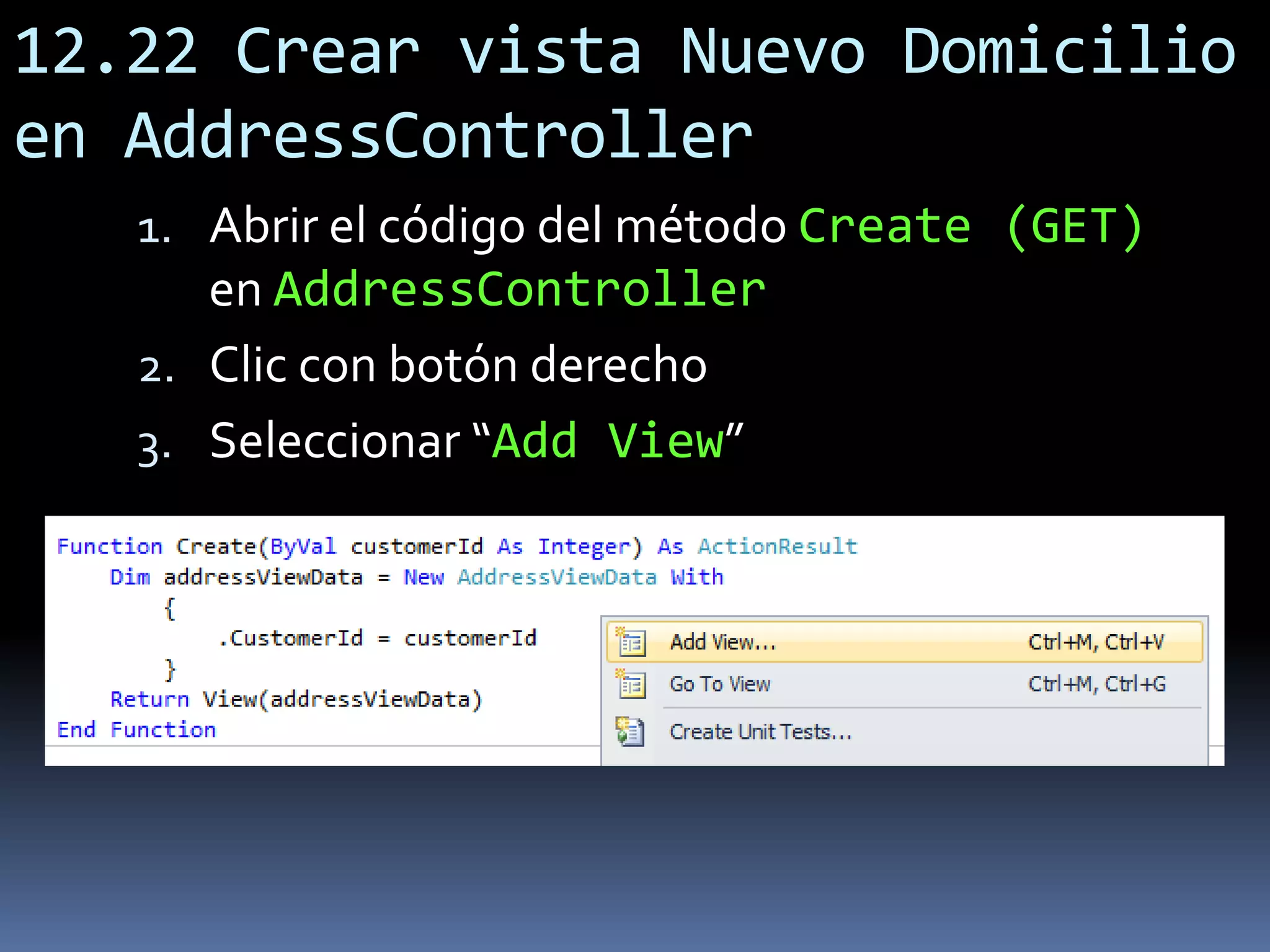
Task: Choose Go To View from context menu
Action: [x=719, y=684]
